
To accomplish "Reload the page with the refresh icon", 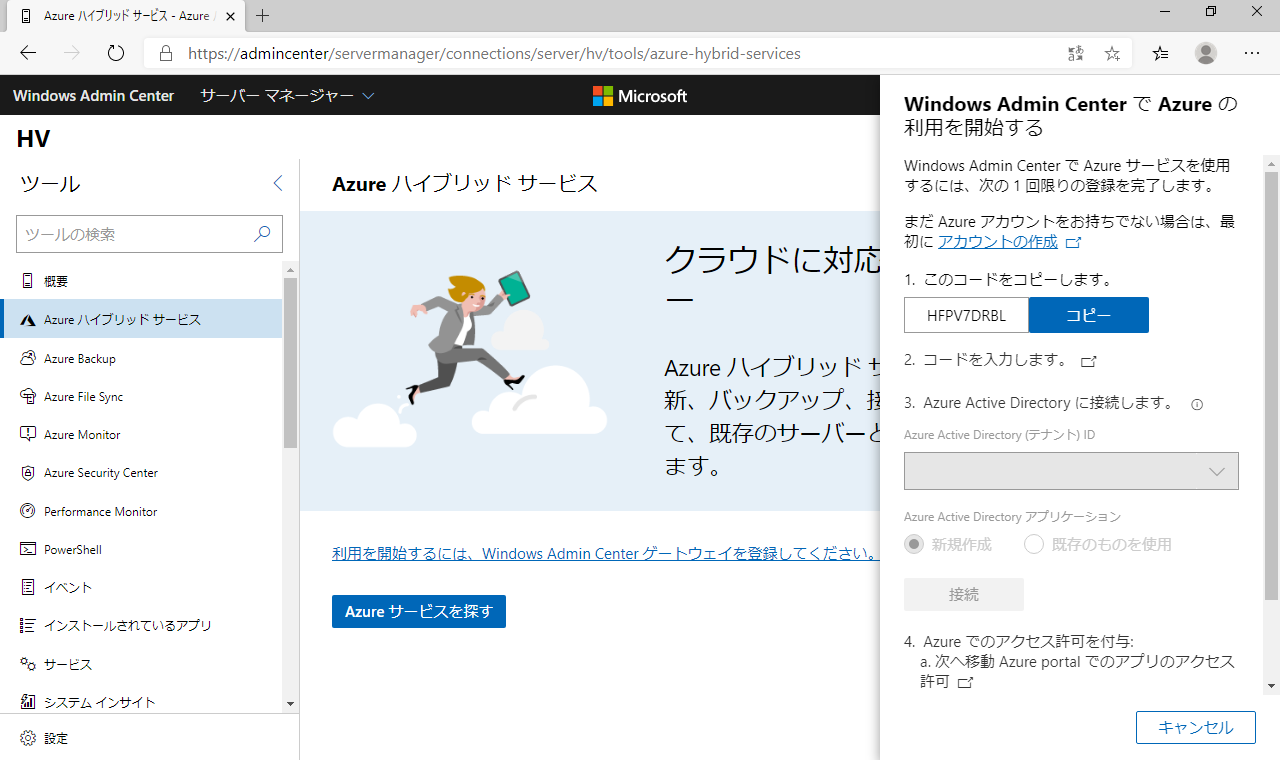I will 115,53.
